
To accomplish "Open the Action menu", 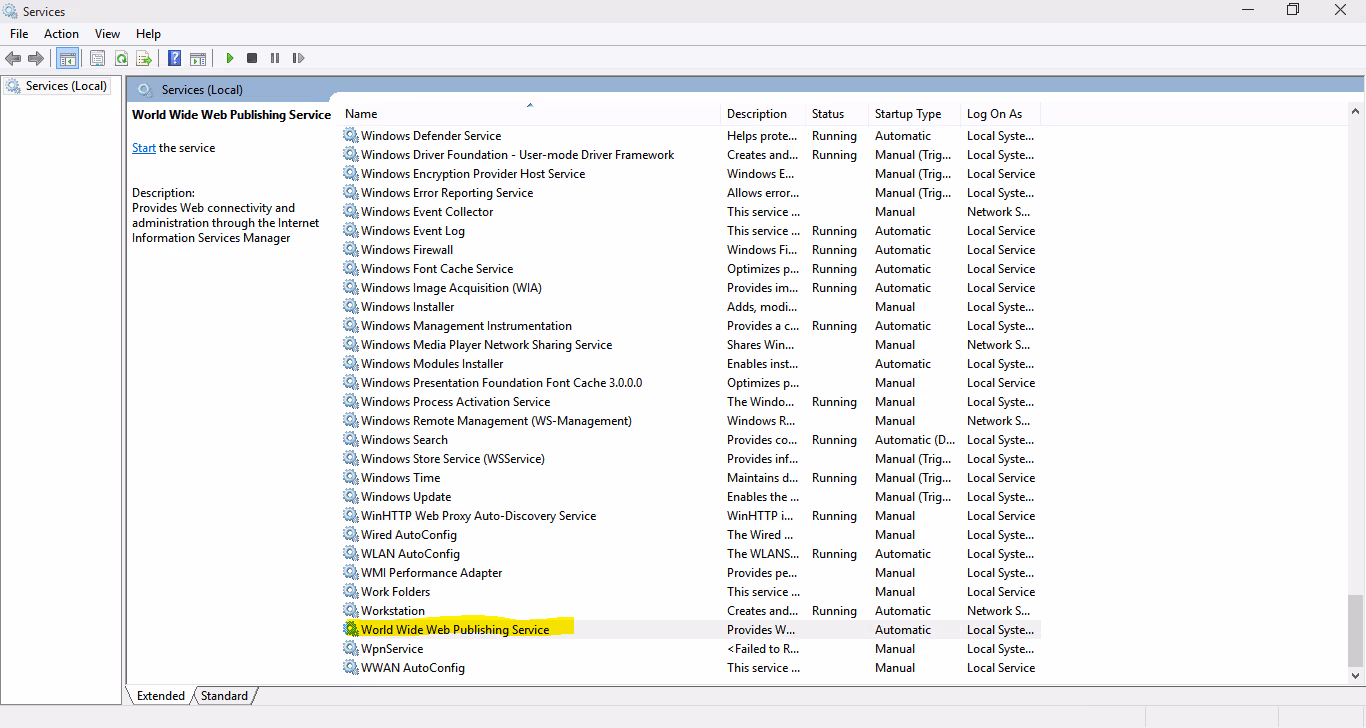I will (x=61, y=33).
